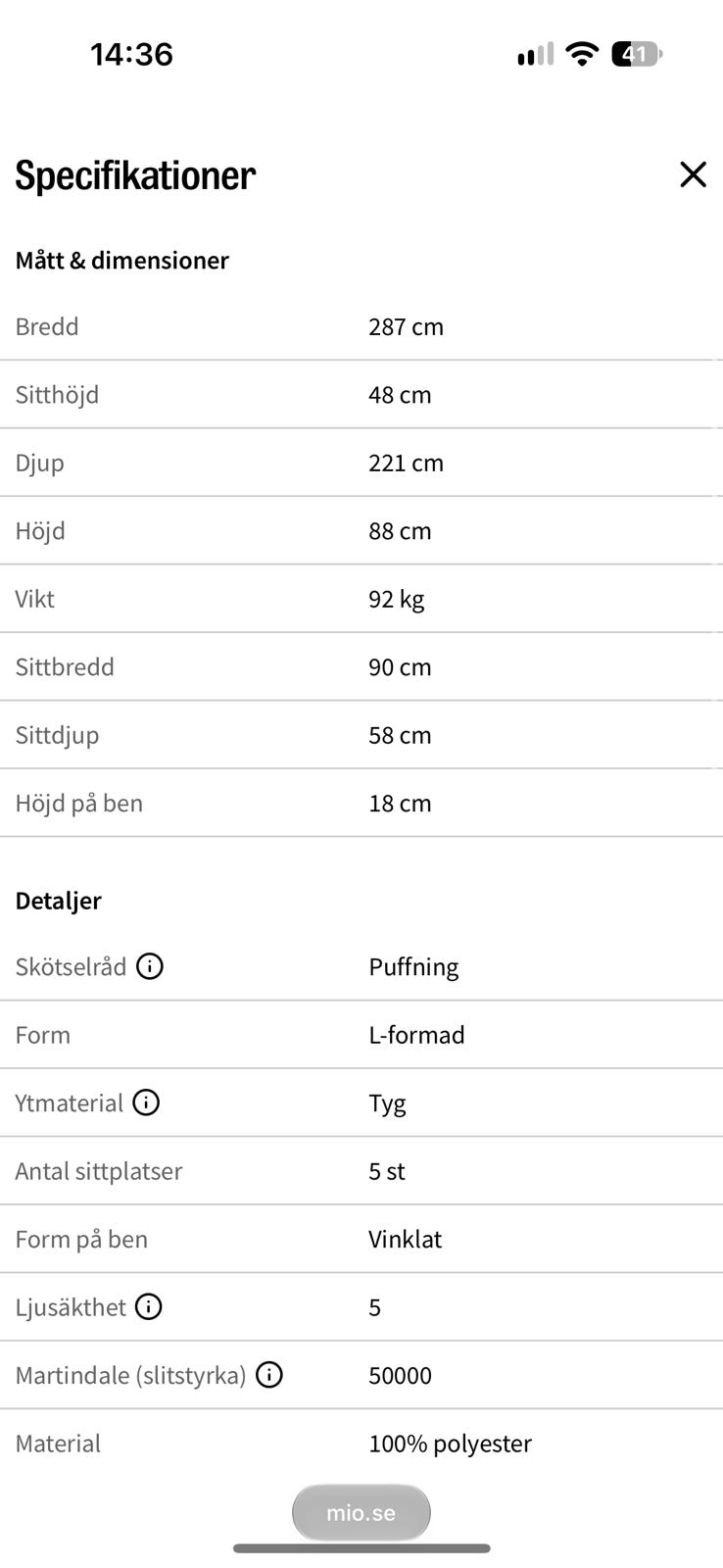The height and width of the screenshot is (1568, 723).
Task: Tap the Mått & dimensioner heading
Action: pos(121,260)
